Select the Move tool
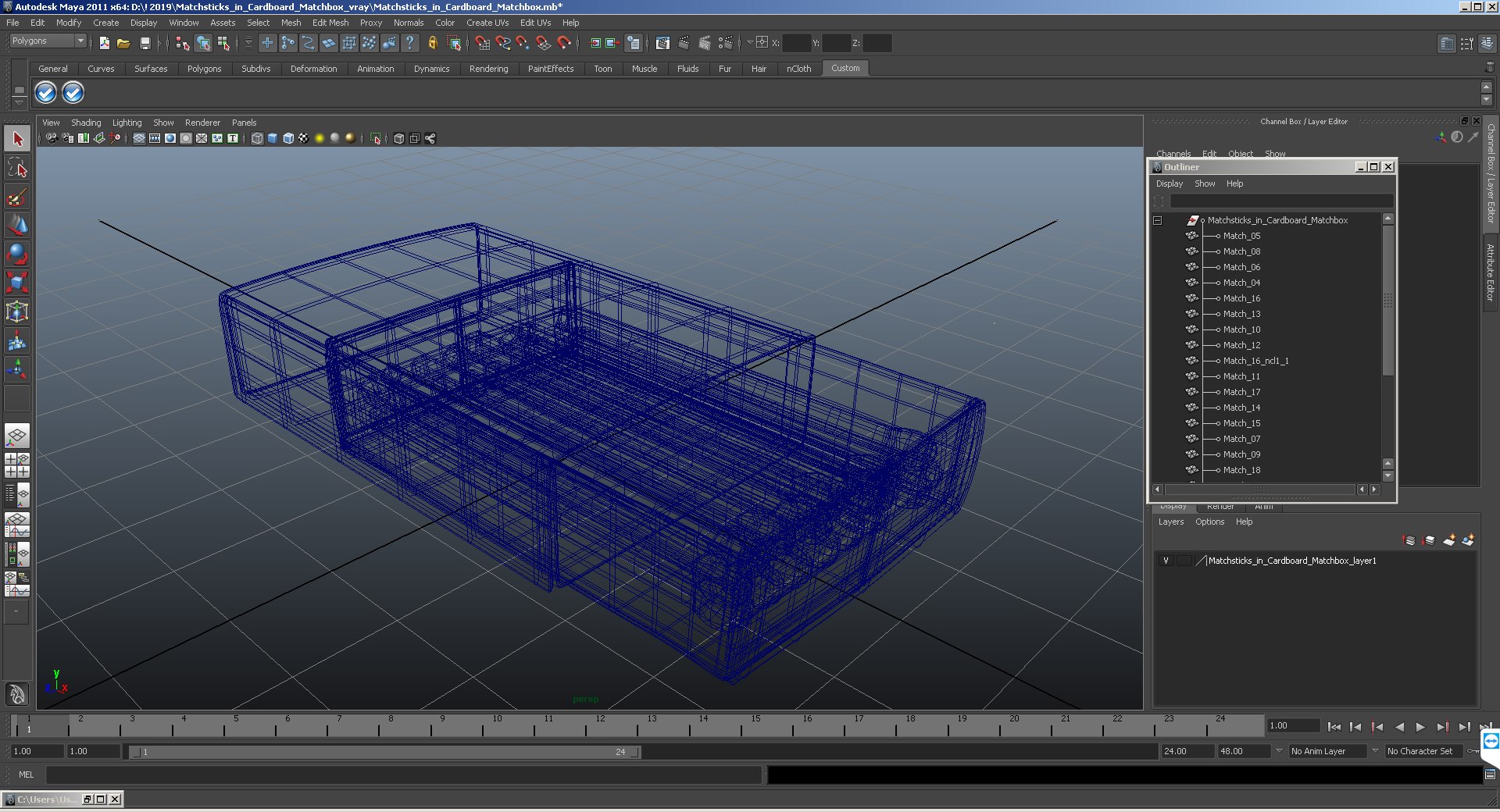This screenshot has height=812, width=1500. pos(17,226)
